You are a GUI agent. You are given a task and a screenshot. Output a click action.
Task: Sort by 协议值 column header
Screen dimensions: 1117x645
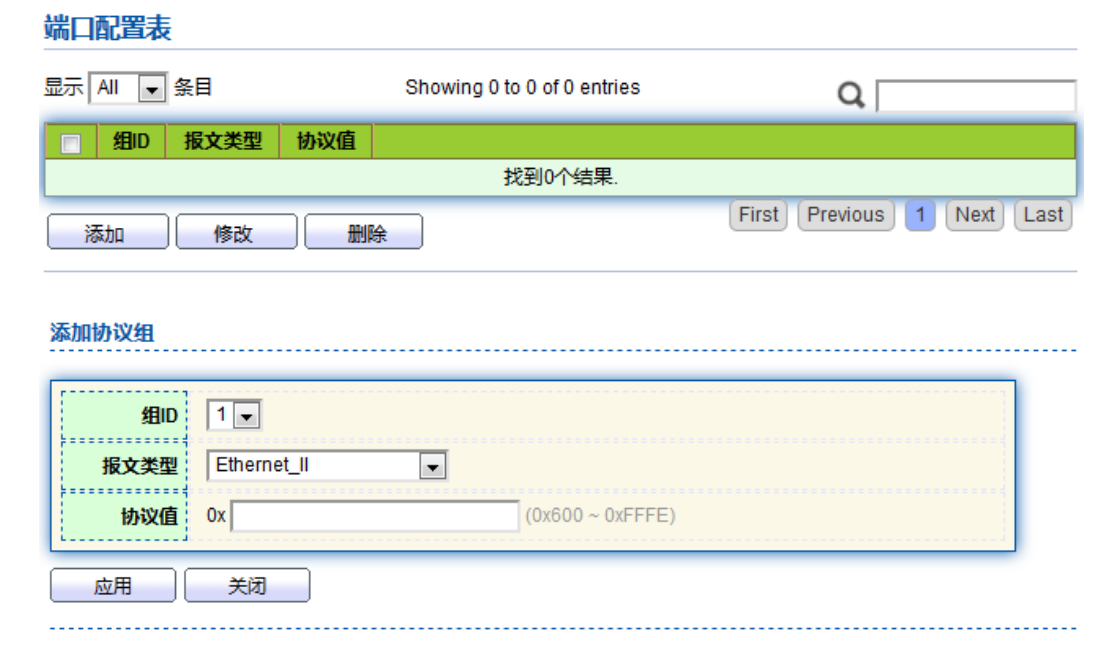point(326,141)
